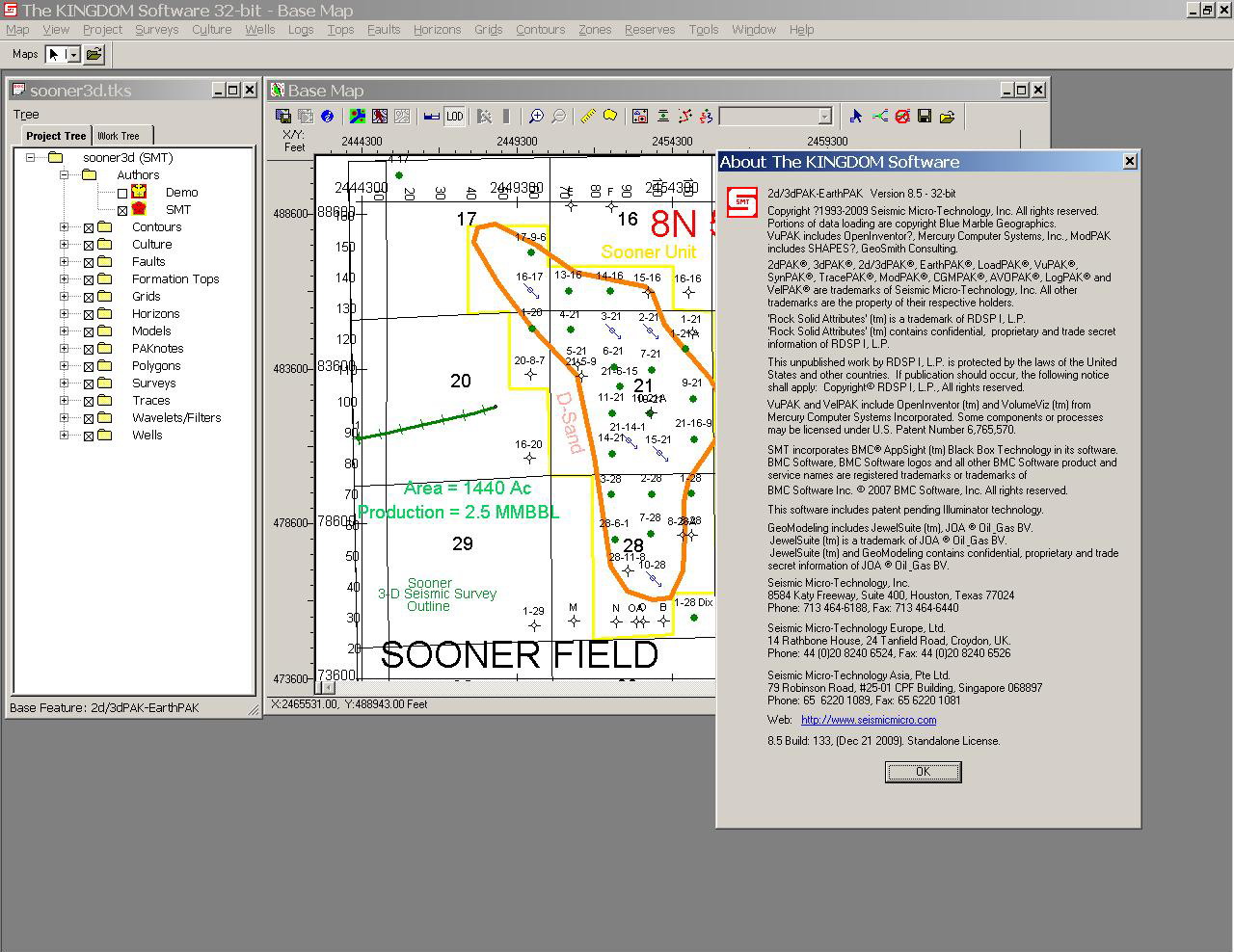The width and height of the screenshot is (1234, 952).
Task: Expand the Wavelets/Filters tree node
Action: (x=65, y=417)
